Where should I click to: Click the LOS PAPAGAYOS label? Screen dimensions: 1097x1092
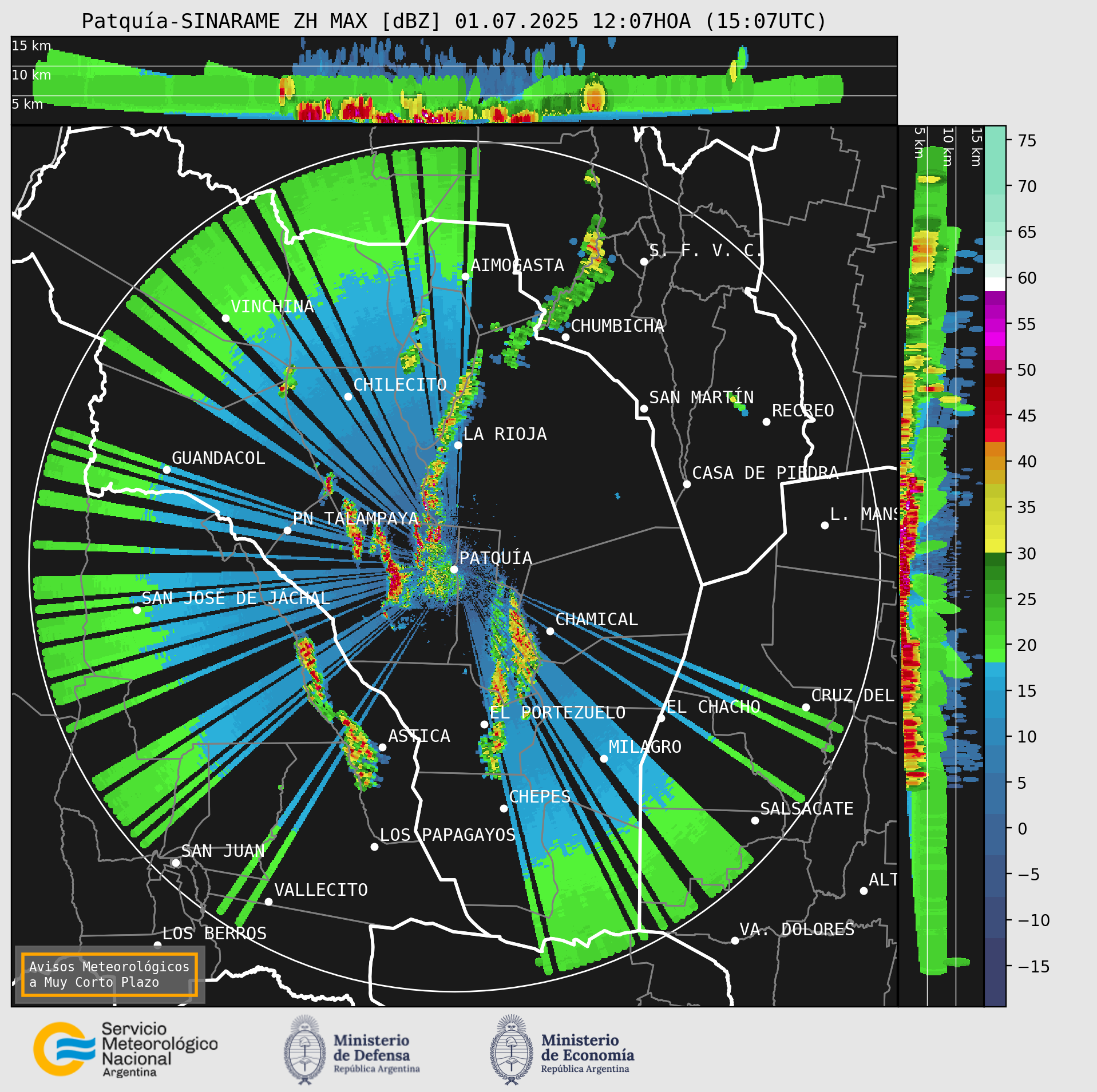[x=447, y=835]
